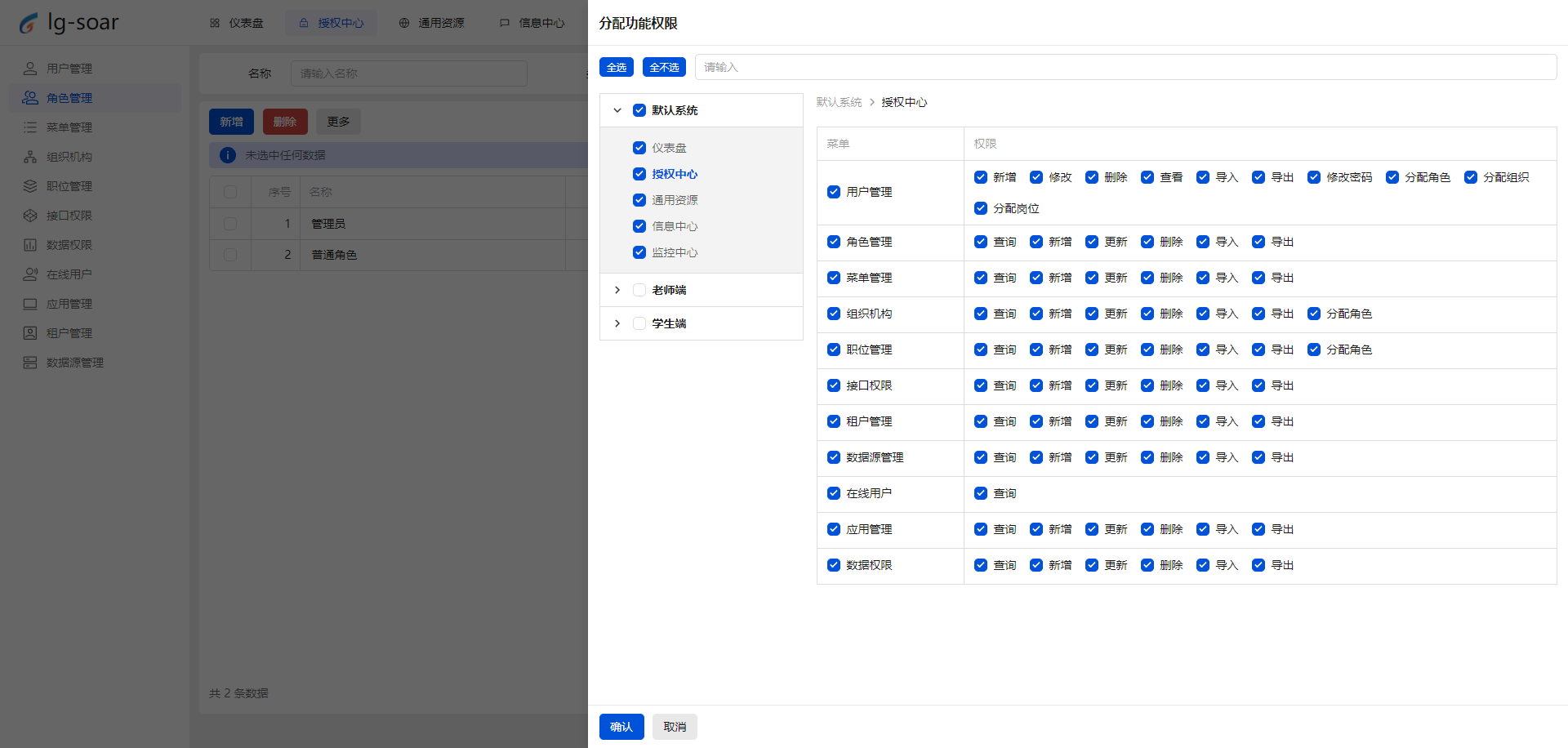The height and width of the screenshot is (748, 1568).
Task: Click the 信息中心 message icon in top nav
Action: click(x=505, y=23)
